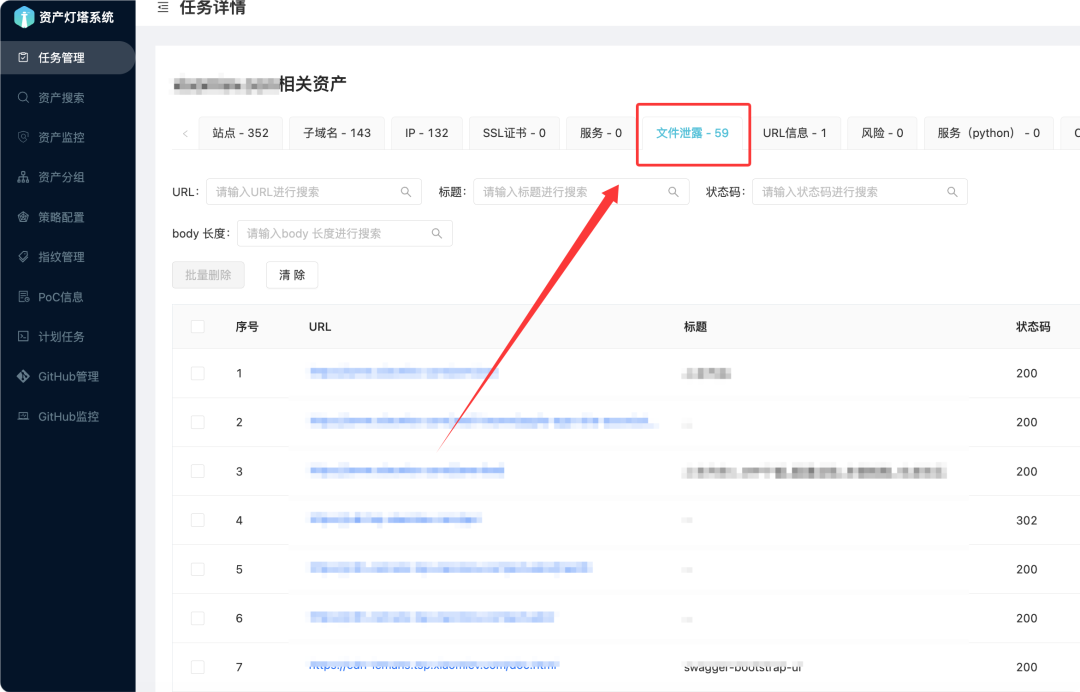This screenshot has height=692, width=1080.
Task: Open the blurred URL link in row 3
Action: click(x=406, y=470)
